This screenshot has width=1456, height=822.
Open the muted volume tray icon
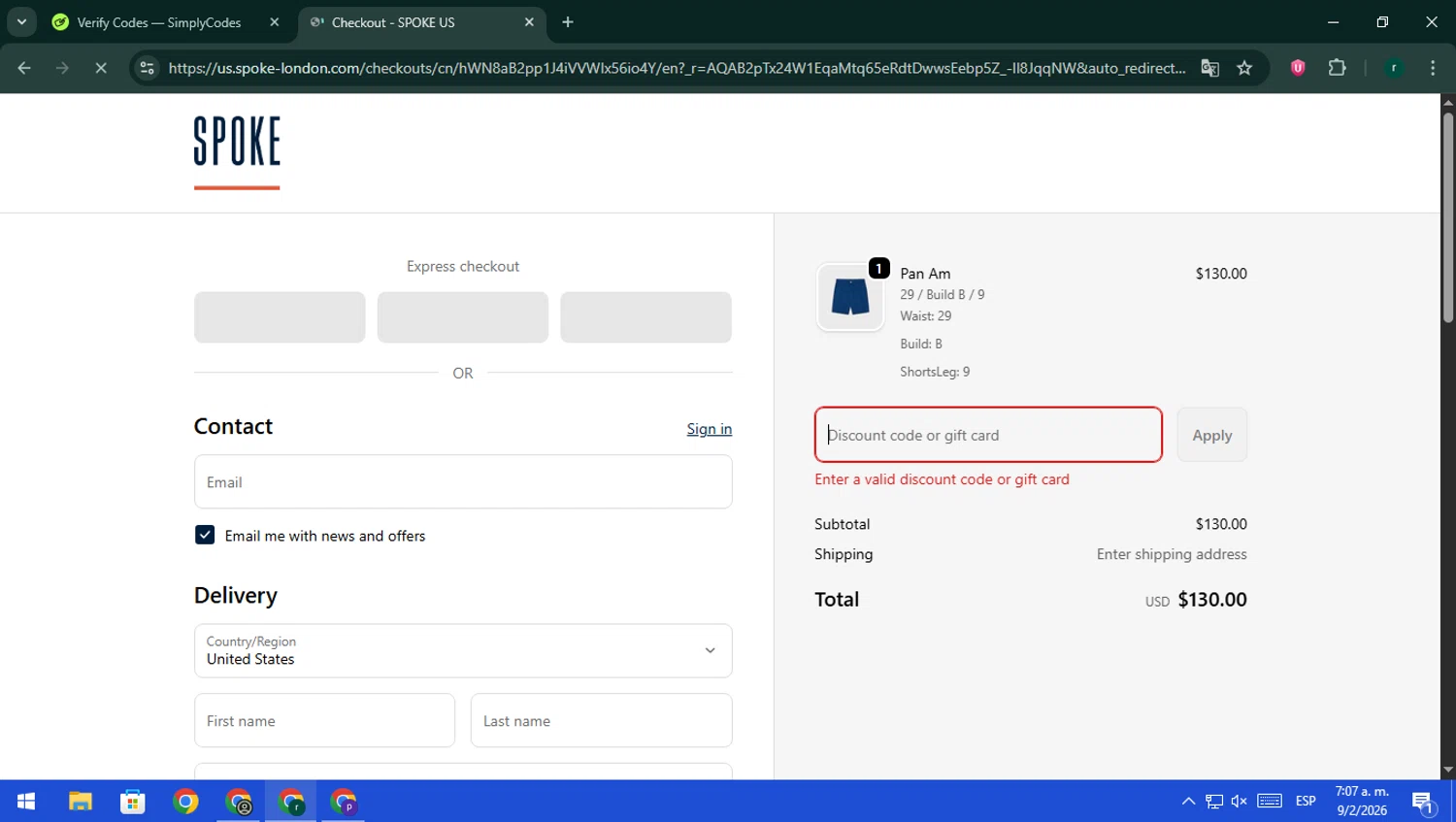pyautogui.click(x=1240, y=802)
